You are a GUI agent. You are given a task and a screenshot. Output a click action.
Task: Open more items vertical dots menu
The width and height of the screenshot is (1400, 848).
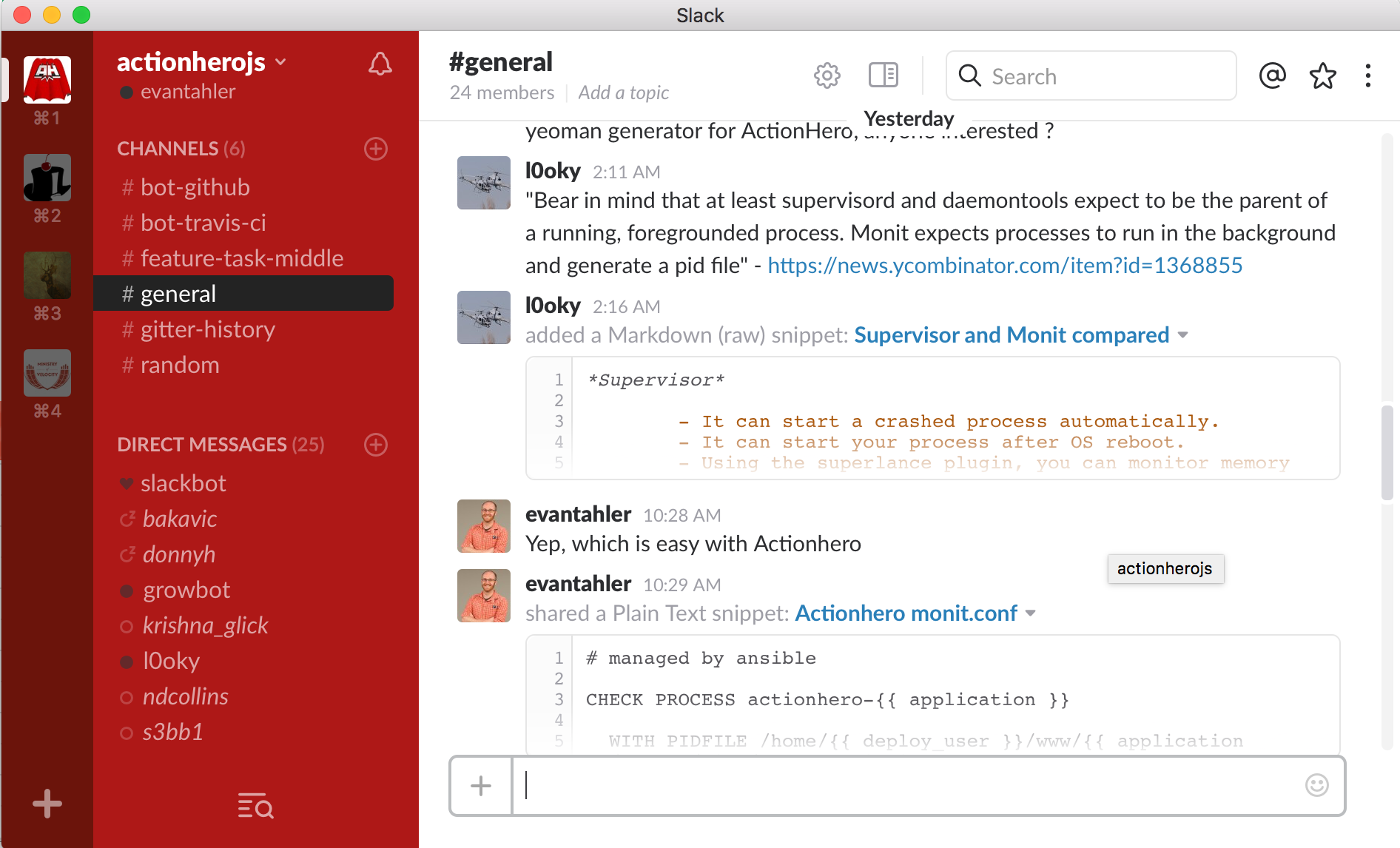[x=1368, y=75]
